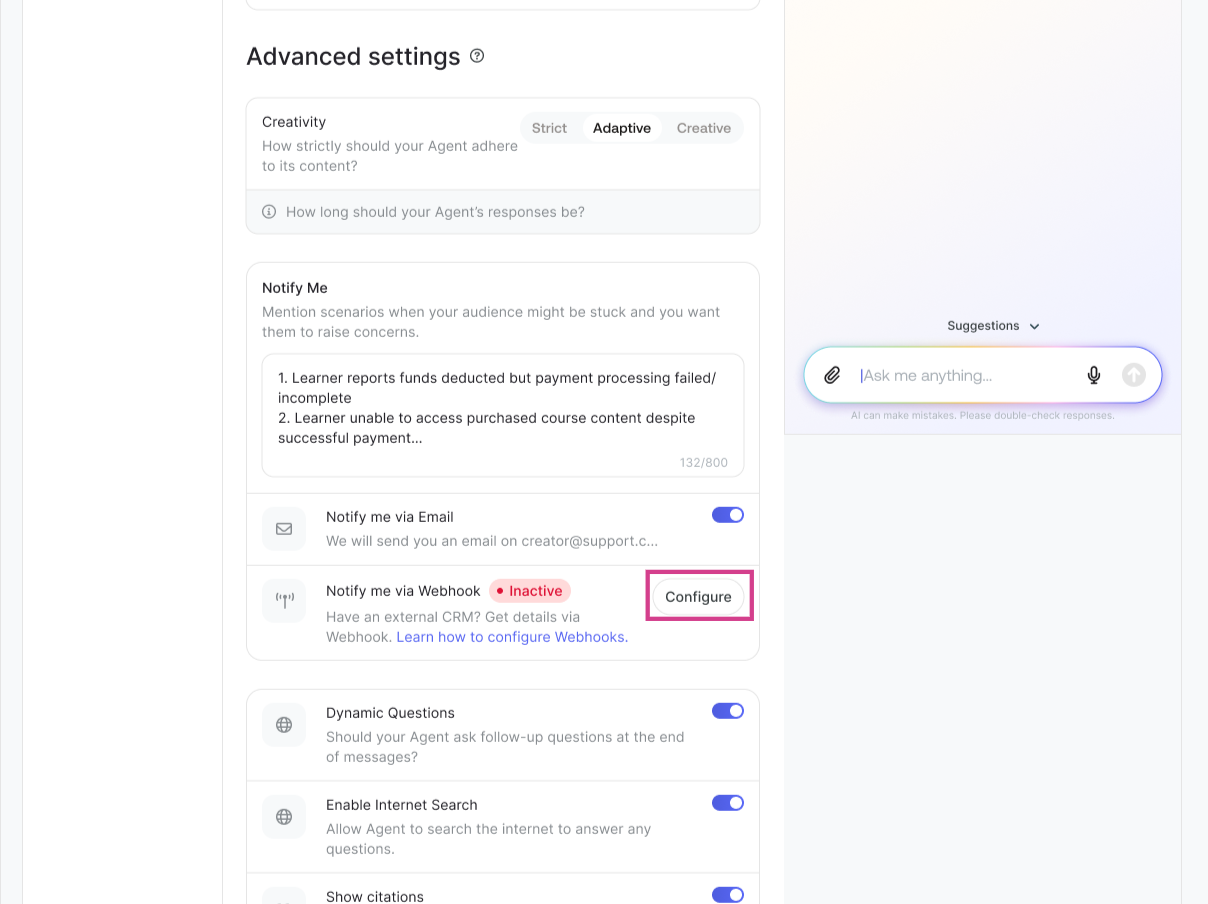Image resolution: width=1208 pixels, height=904 pixels.
Task: Click the response length info icon
Action: click(x=269, y=212)
